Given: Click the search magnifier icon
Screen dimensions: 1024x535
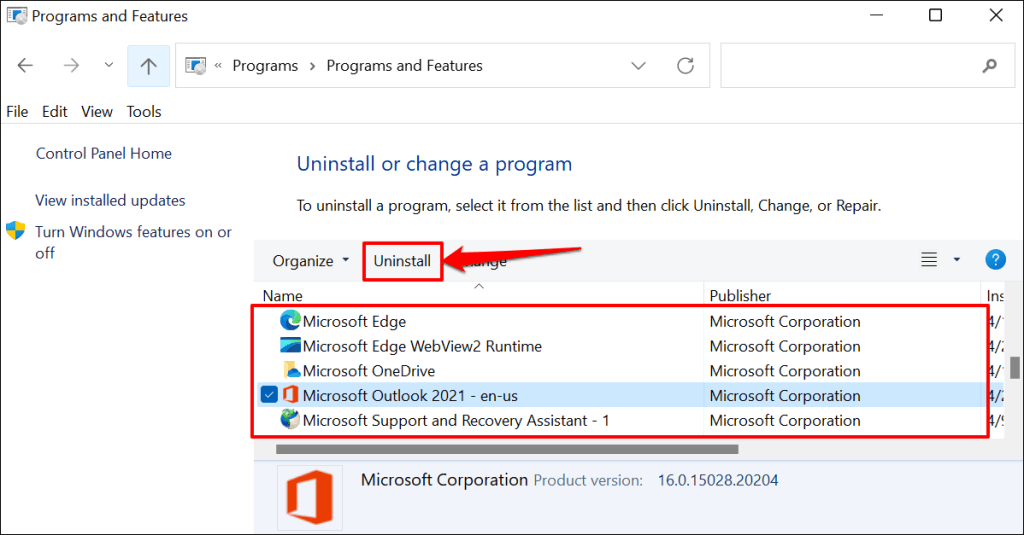Looking at the screenshot, I should [x=990, y=66].
